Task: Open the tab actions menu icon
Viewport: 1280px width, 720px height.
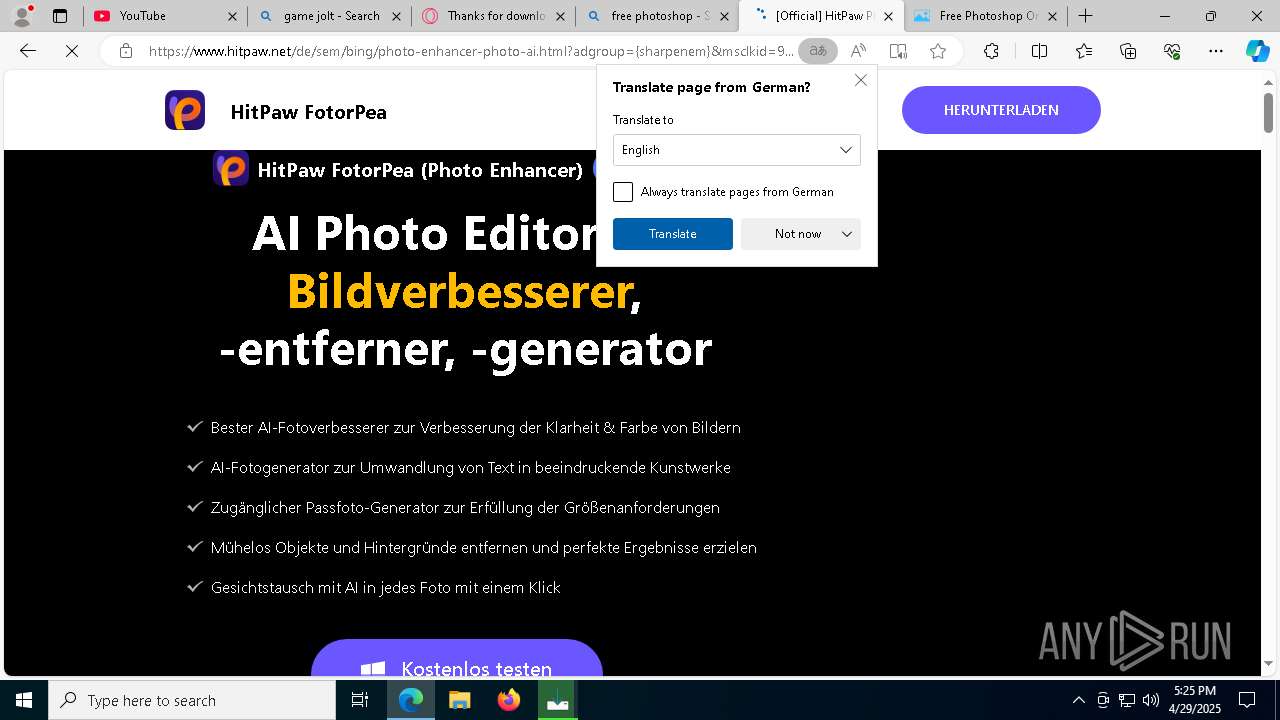Action: click(60, 16)
